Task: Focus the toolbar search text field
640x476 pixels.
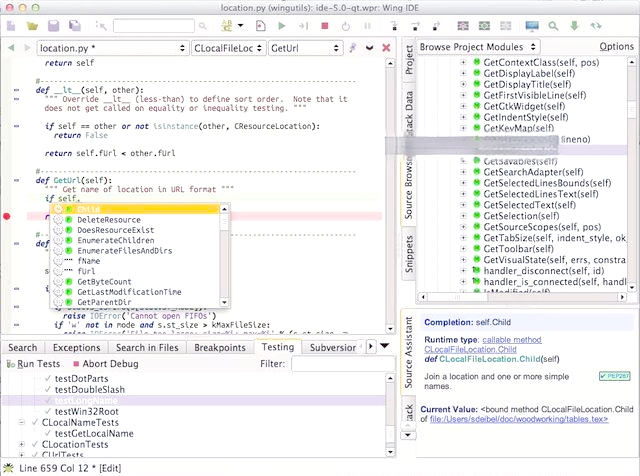Action: point(154,26)
